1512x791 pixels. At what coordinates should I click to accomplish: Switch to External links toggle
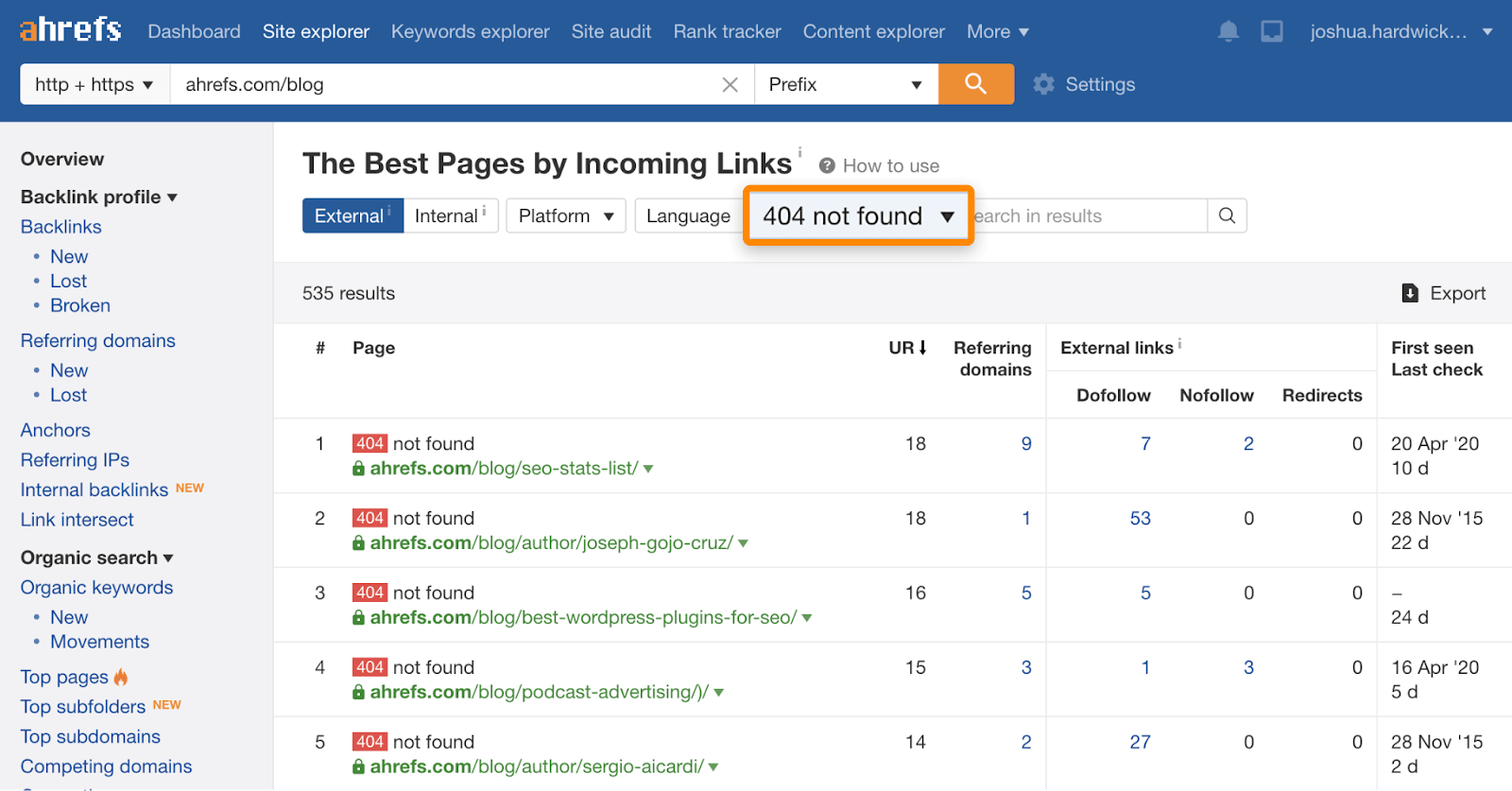[352, 215]
